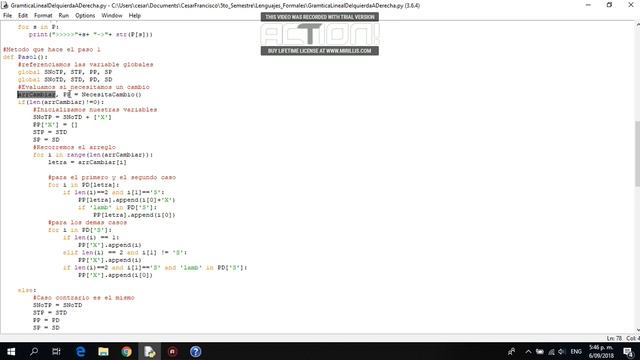This screenshot has width=640, height=360.
Task: Click line "PP[letra].append(i[0]+'X')"
Action: (126, 200)
